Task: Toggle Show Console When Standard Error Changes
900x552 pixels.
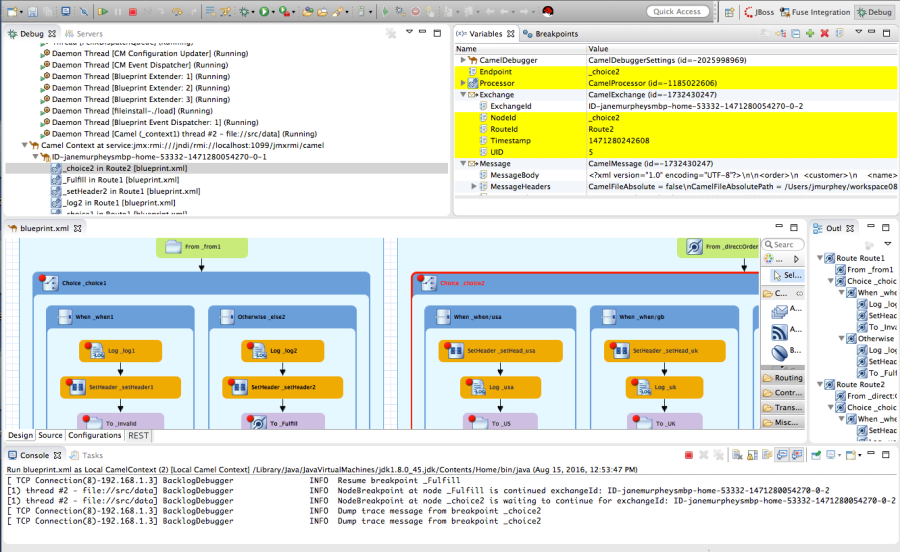Action: point(797,455)
